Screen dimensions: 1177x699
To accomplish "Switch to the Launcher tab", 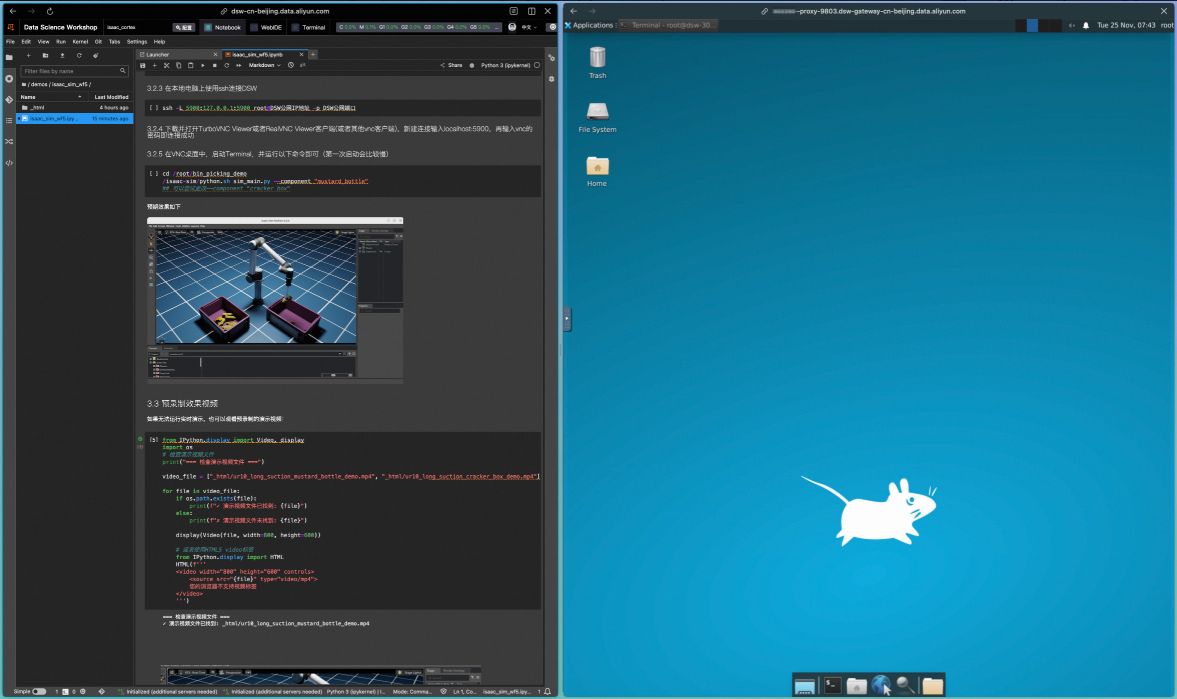I will (x=158, y=55).
